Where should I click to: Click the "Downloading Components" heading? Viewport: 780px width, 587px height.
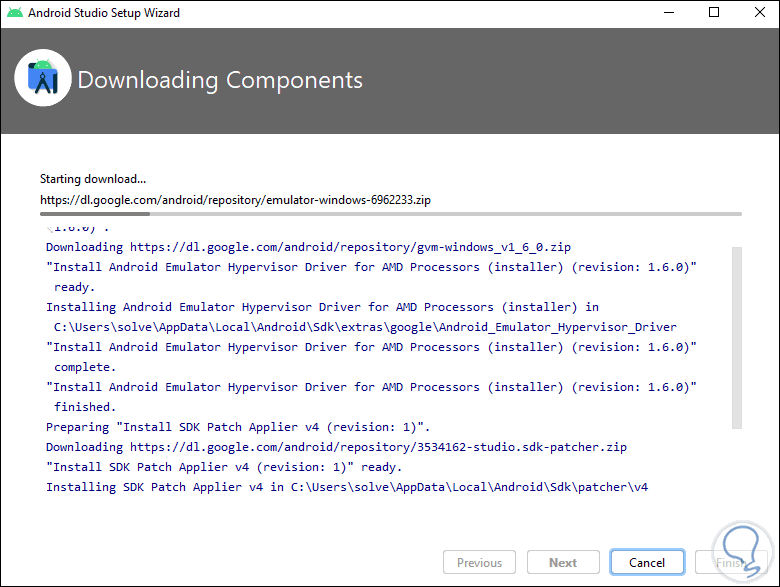click(x=220, y=80)
